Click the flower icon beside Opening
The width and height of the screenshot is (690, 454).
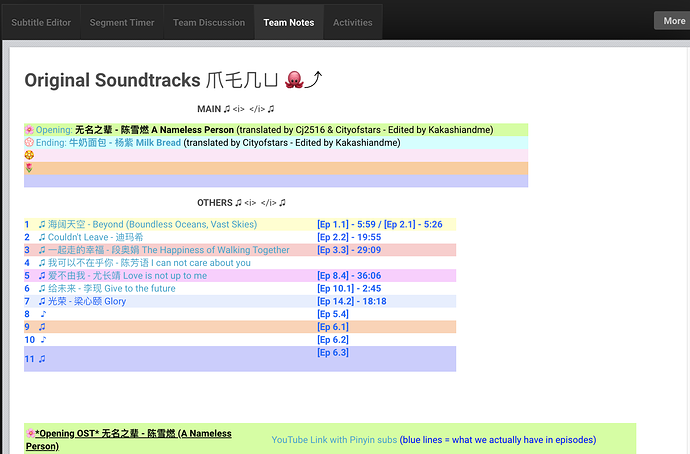tap(29, 130)
